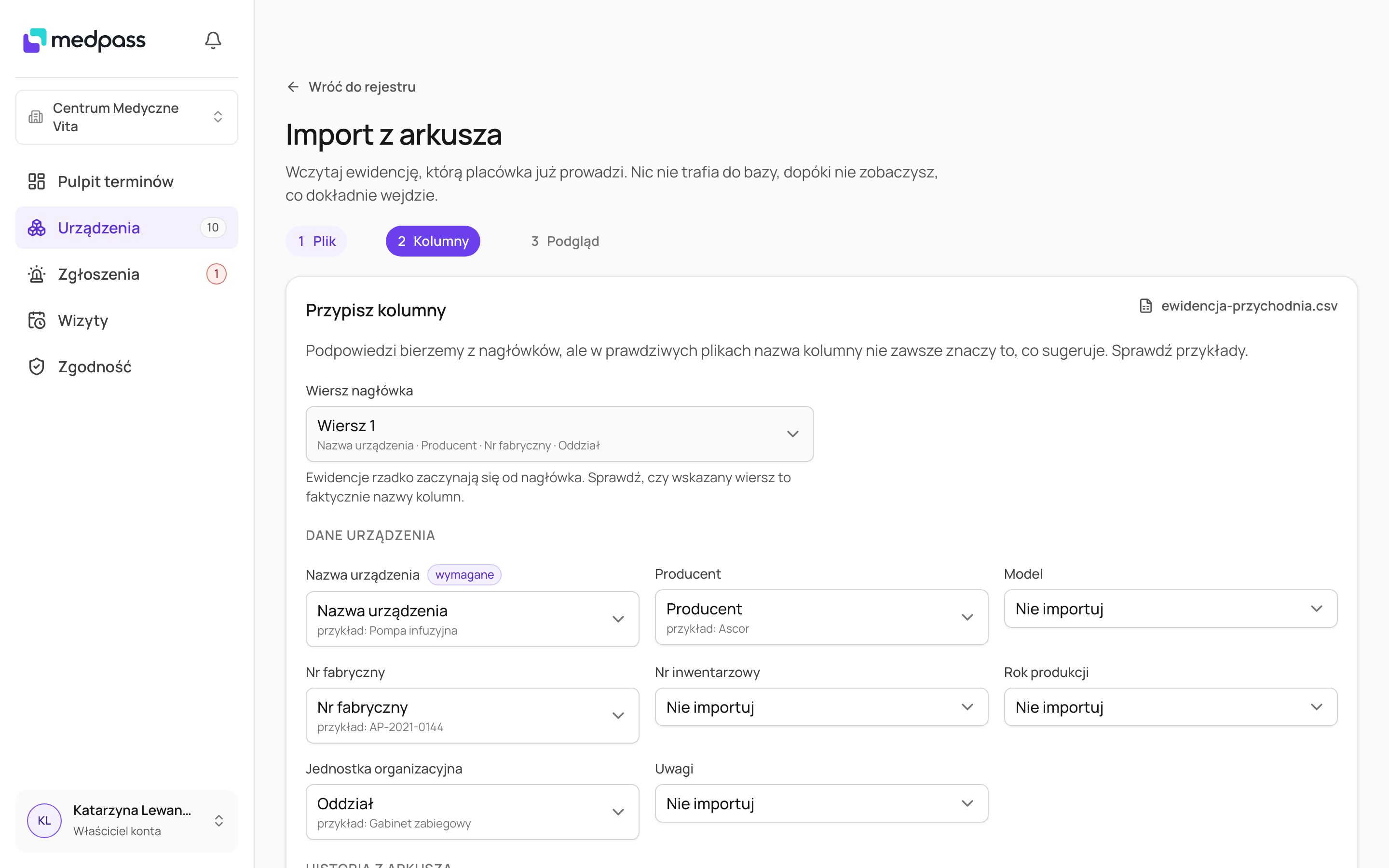Open the Katarzyna Lewan... account menu
This screenshot has width=1389, height=868.
(x=127, y=821)
